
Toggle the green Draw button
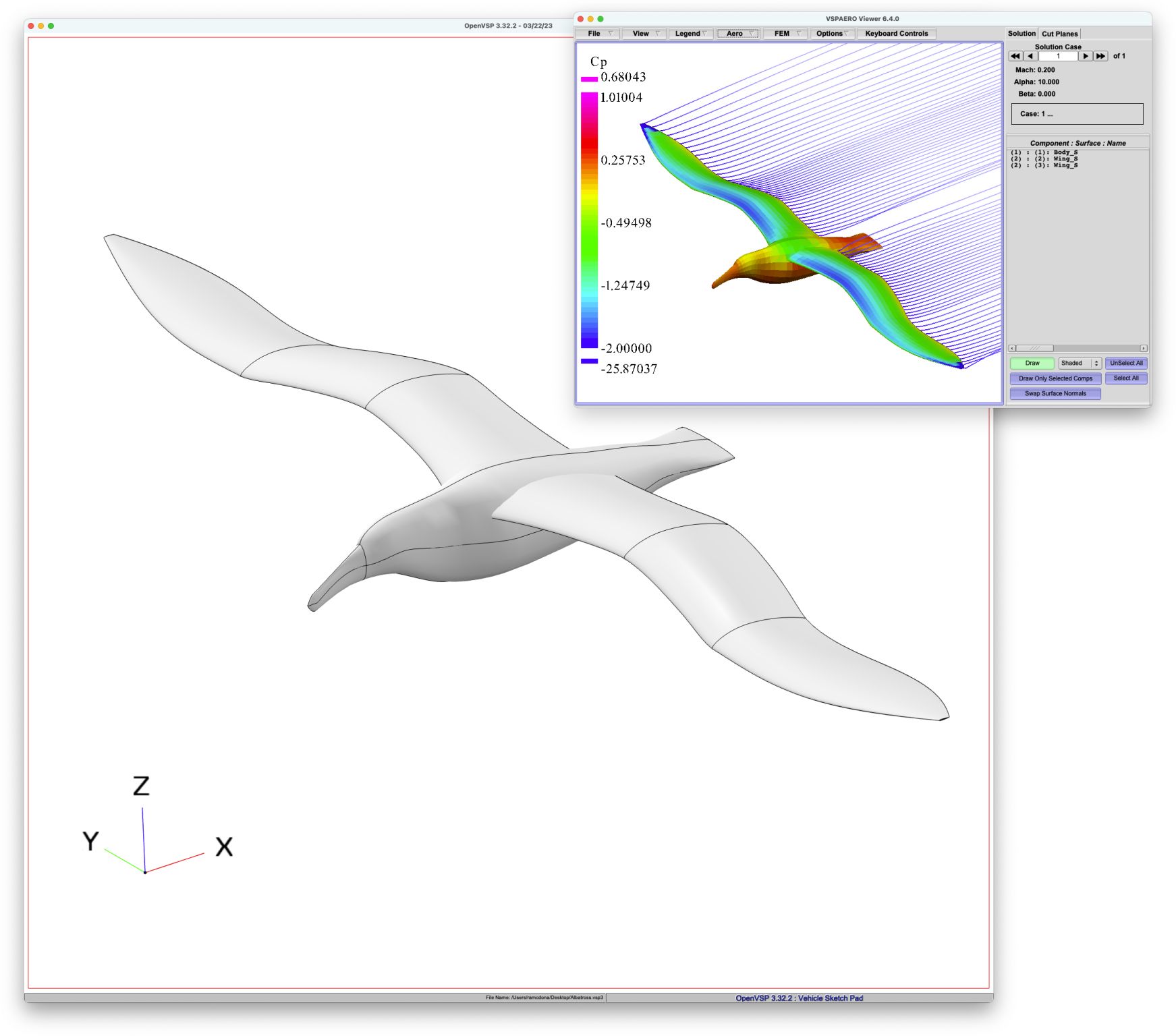pos(1032,364)
